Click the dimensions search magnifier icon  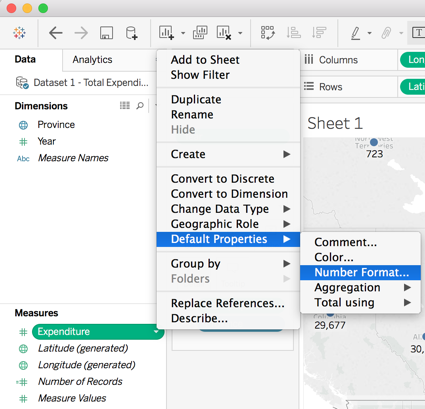140,106
